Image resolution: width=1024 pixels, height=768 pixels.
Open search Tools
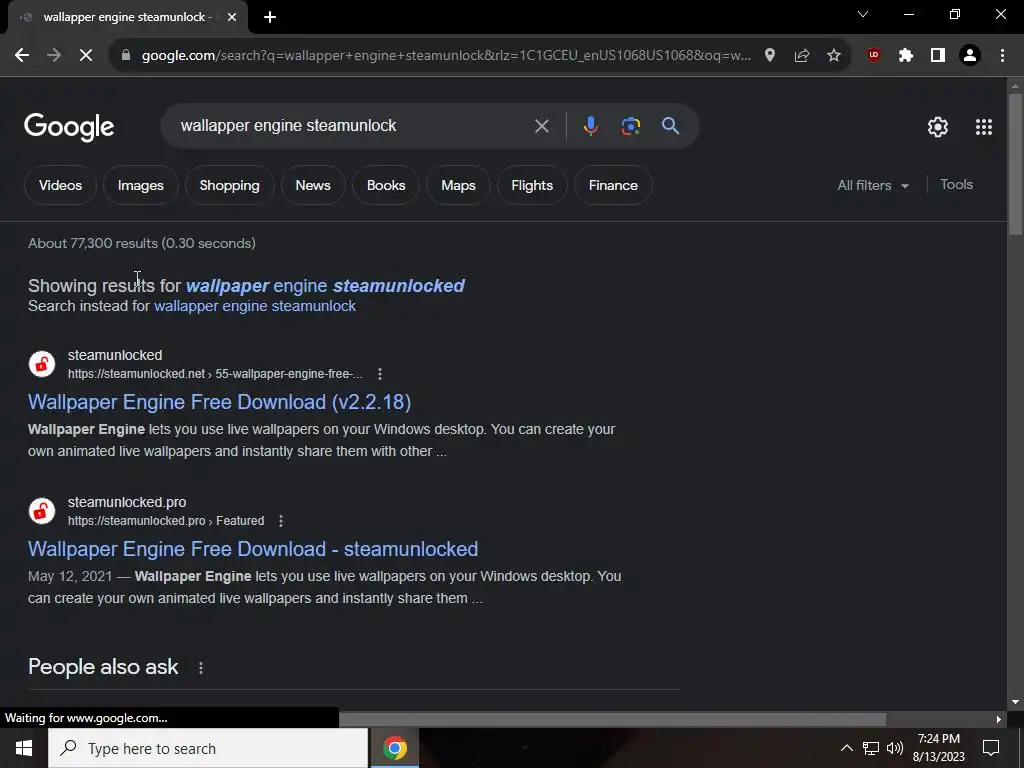click(x=956, y=185)
